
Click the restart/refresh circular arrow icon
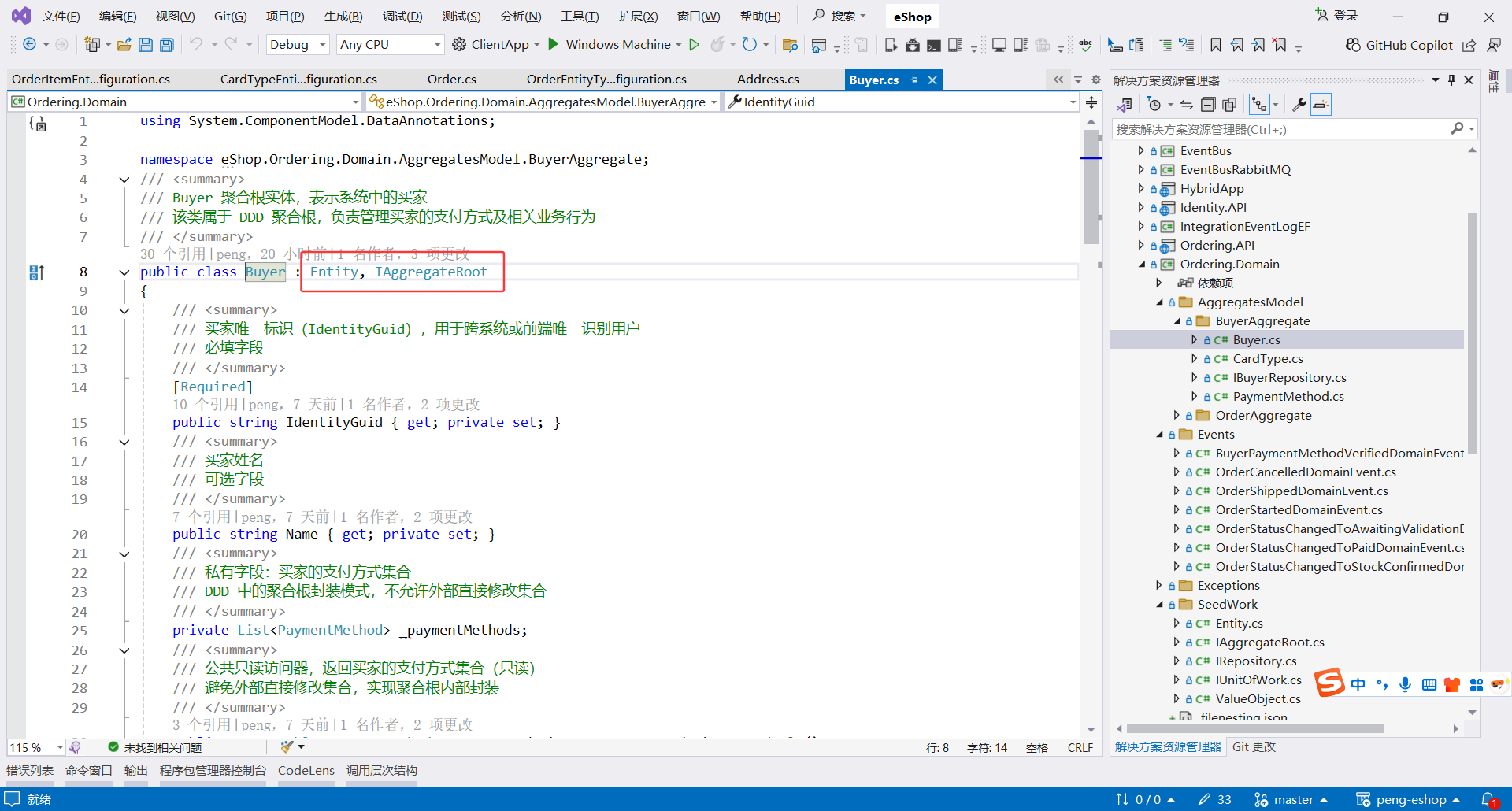(x=749, y=45)
